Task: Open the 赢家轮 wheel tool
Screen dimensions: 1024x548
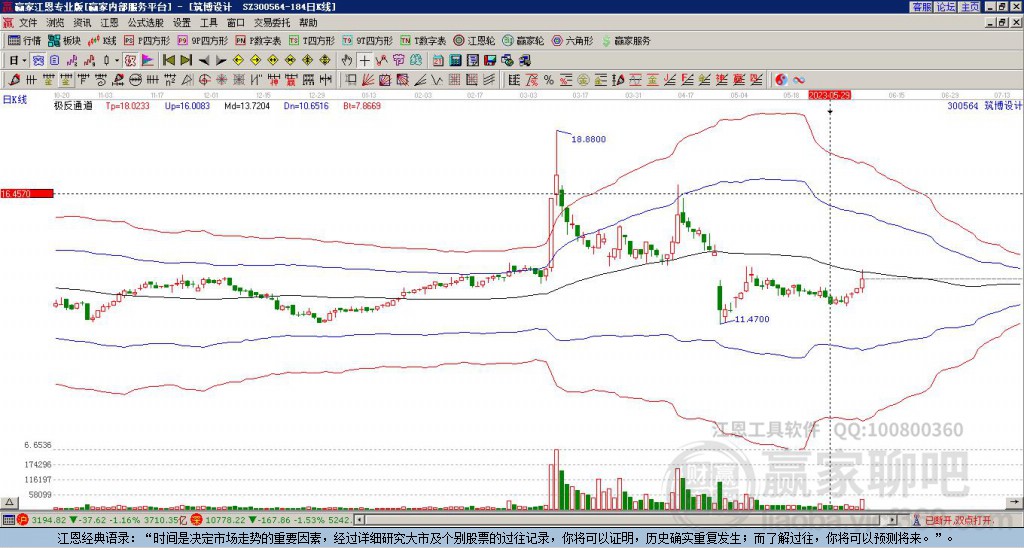Action: (x=523, y=40)
